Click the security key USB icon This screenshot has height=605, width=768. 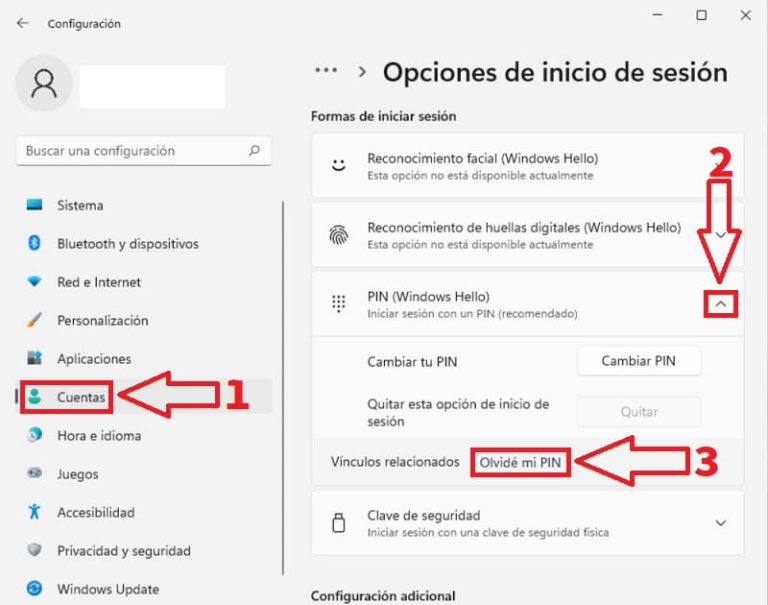click(338, 523)
